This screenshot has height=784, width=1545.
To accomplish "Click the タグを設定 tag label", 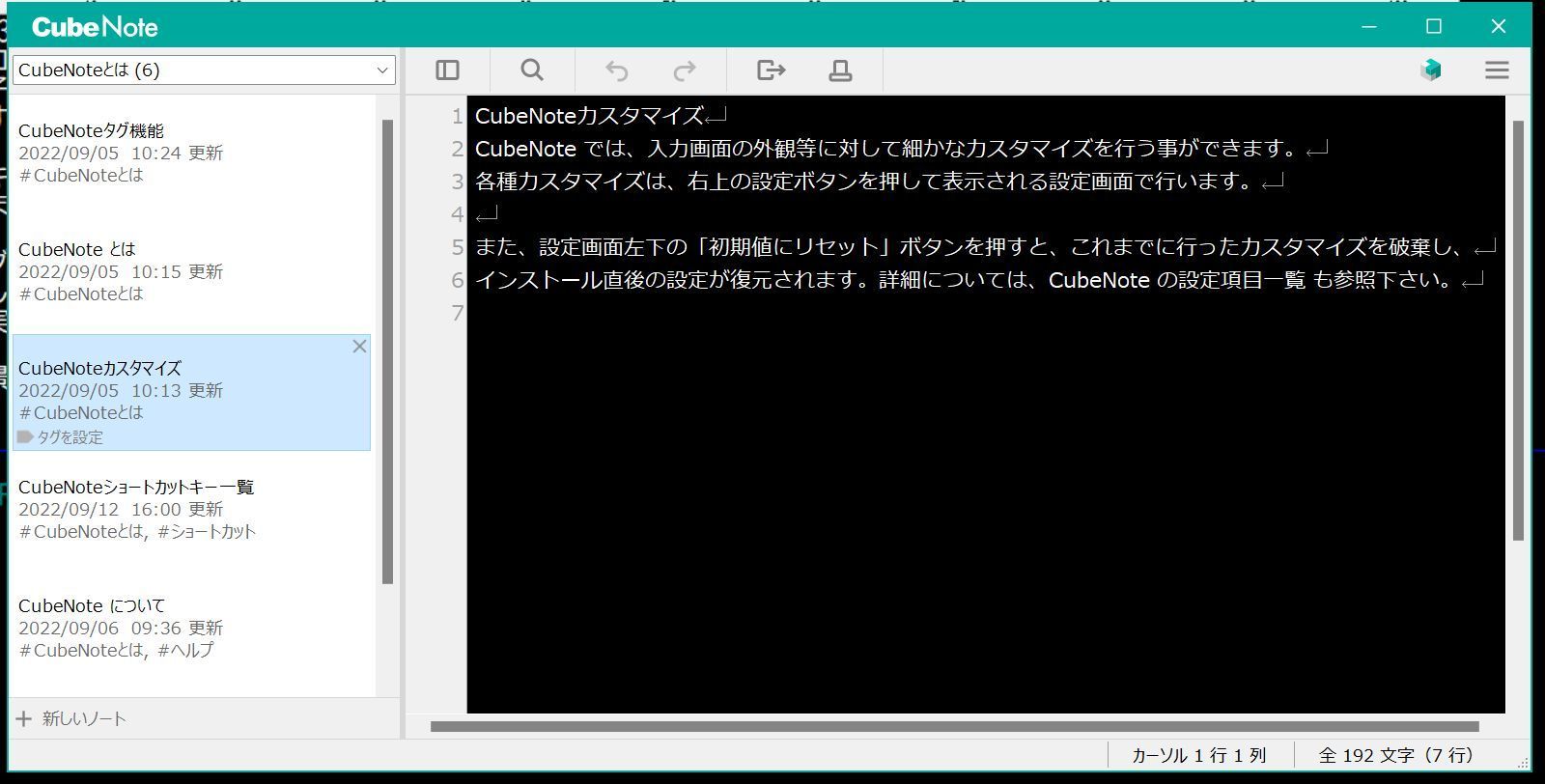I will (61, 437).
